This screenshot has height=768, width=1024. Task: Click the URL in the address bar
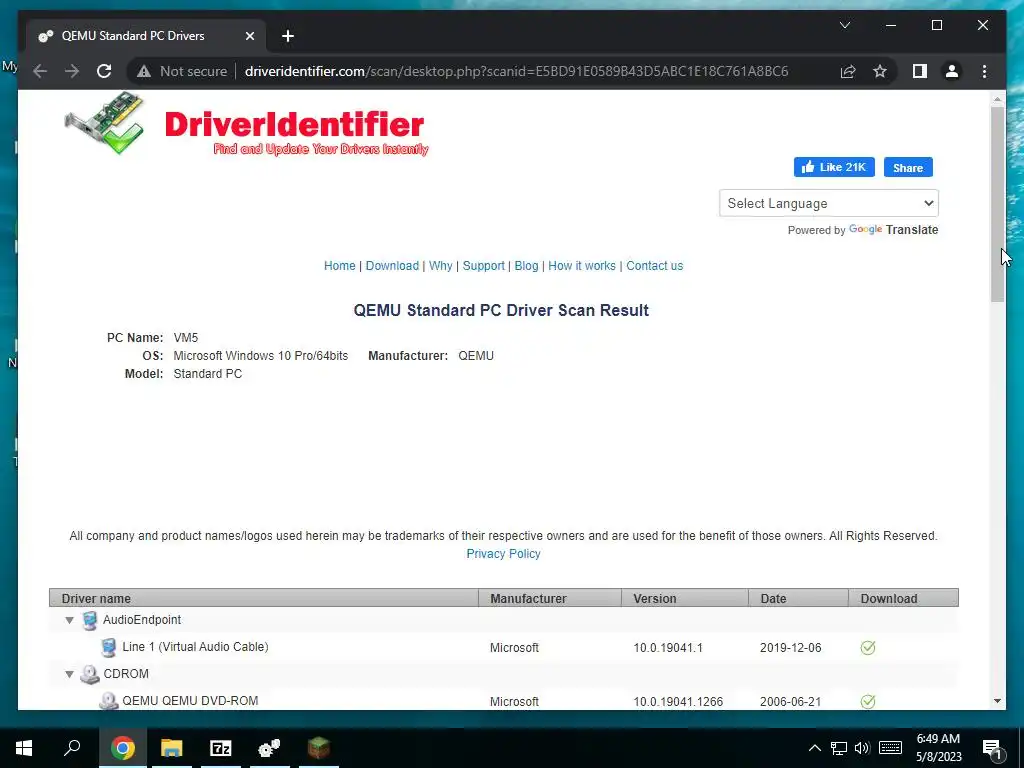pyautogui.click(x=517, y=71)
